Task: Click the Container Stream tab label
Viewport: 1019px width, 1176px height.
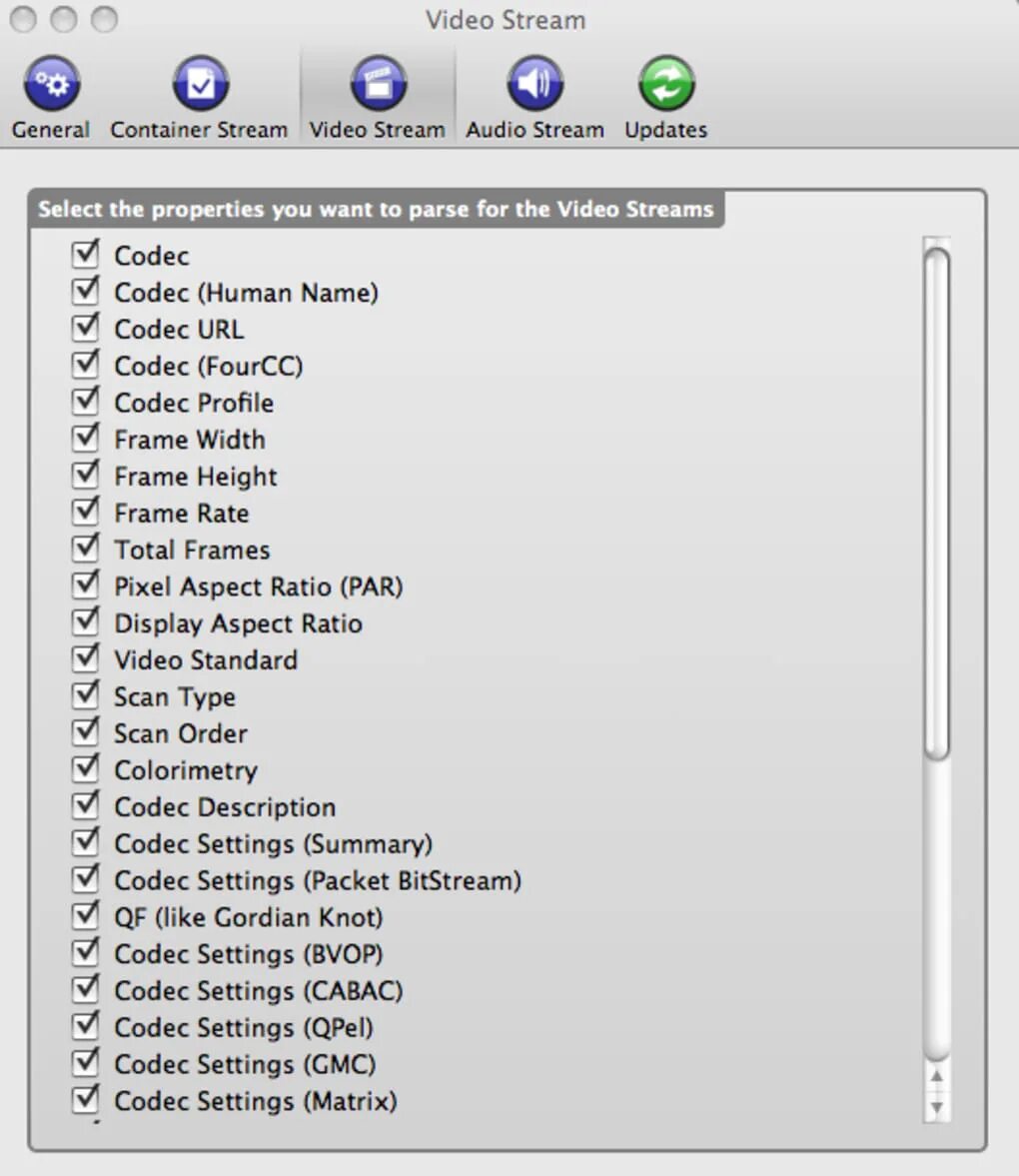Action: tap(199, 130)
